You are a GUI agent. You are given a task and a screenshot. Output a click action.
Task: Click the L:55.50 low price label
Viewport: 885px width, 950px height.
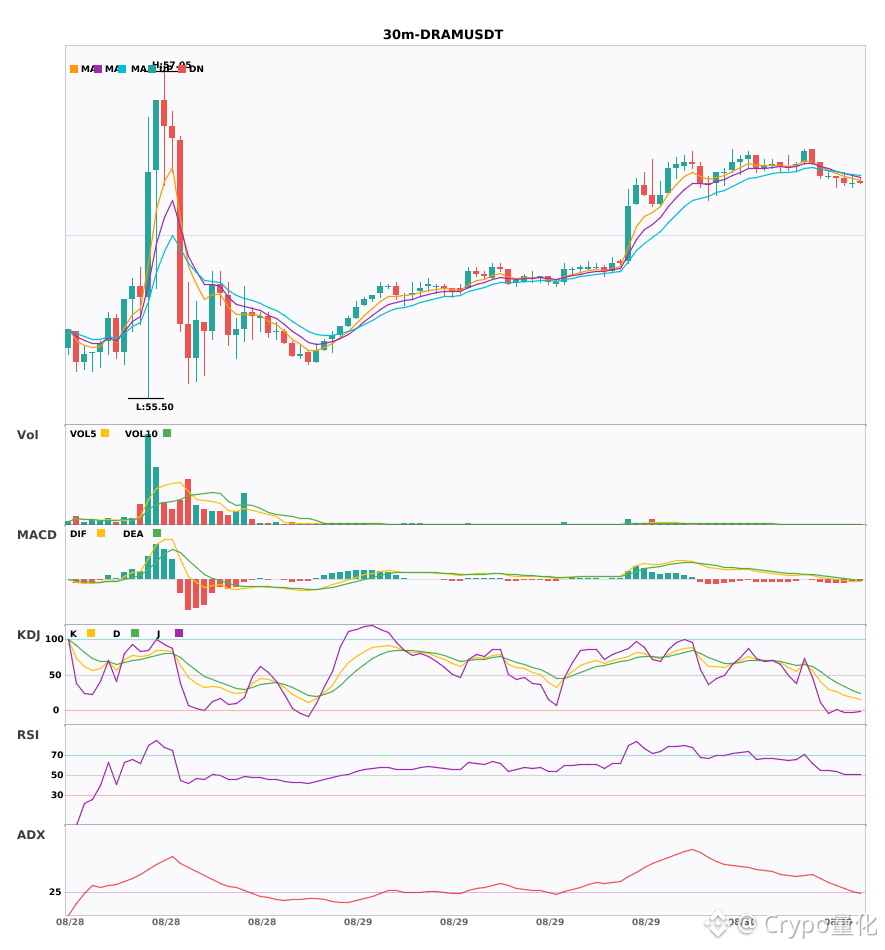click(x=154, y=407)
